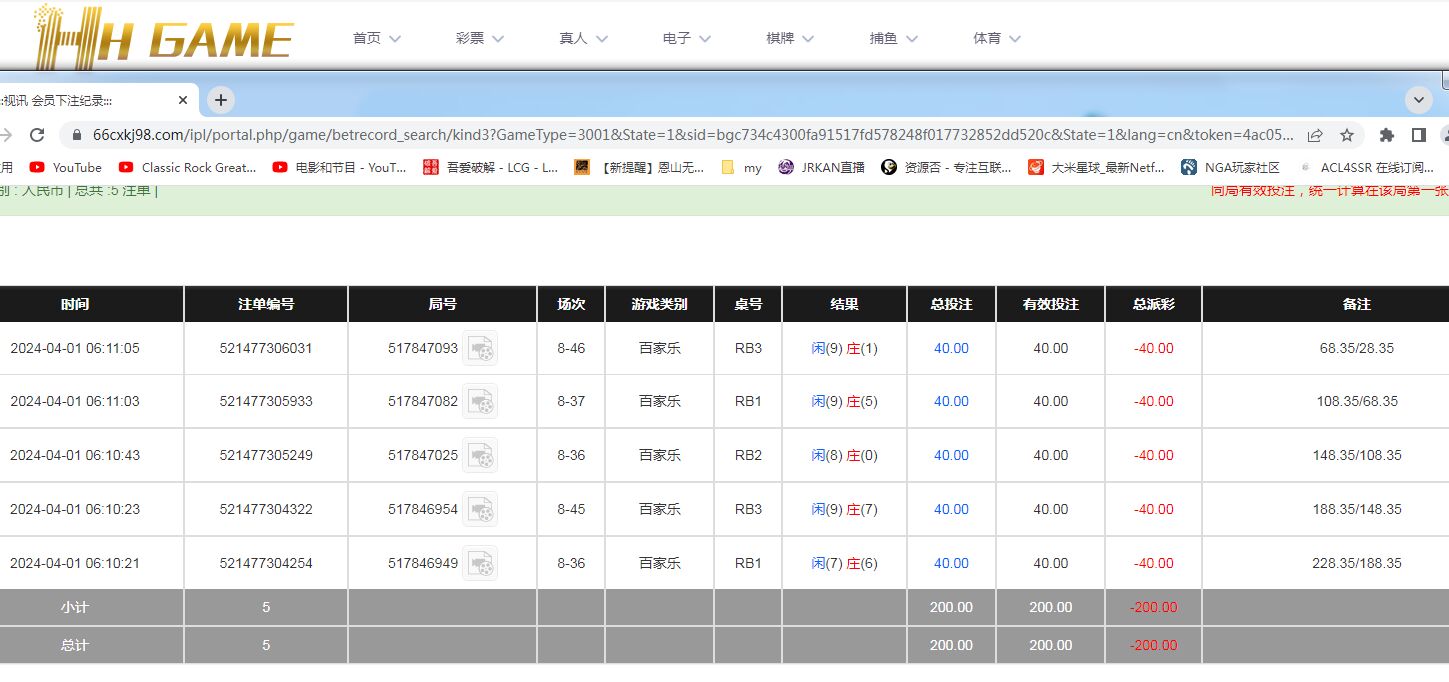1449x682 pixels.
Task: Click the 40.00 total bet link in first row
Action: coord(951,348)
